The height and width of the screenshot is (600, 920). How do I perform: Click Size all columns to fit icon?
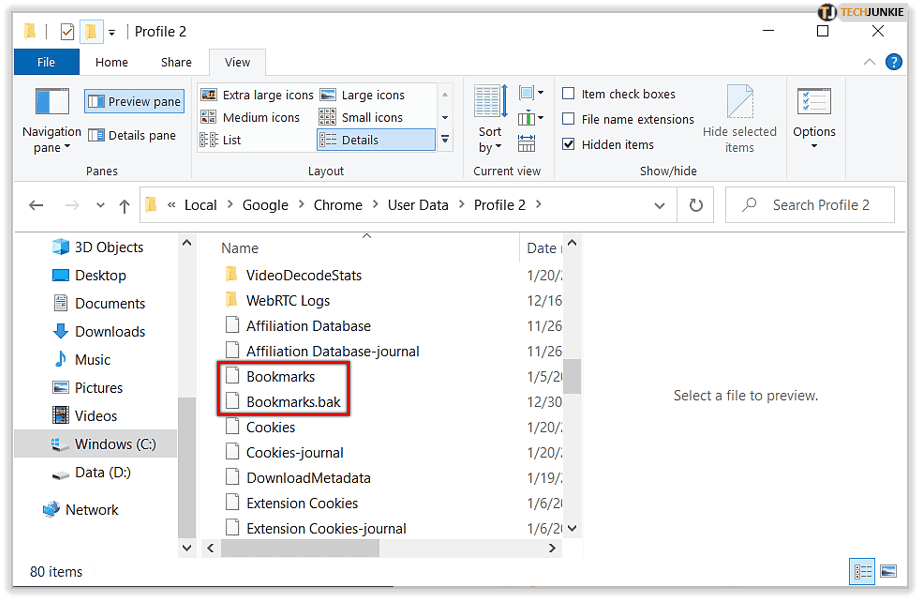pyautogui.click(x=526, y=143)
